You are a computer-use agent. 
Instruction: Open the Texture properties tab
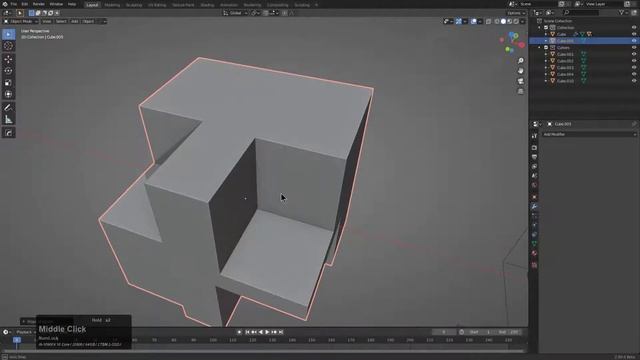tap(534, 265)
